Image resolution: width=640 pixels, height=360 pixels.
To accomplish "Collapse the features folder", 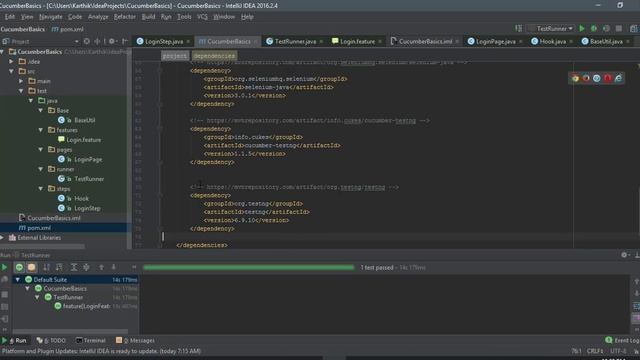I will (41, 130).
